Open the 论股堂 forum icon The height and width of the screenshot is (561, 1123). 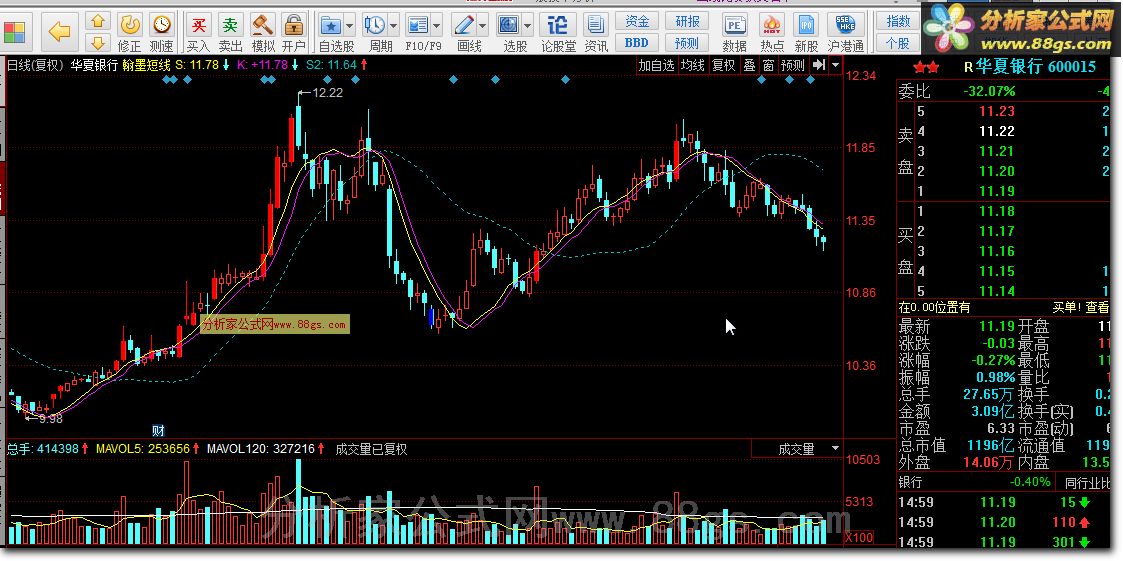[x=558, y=27]
